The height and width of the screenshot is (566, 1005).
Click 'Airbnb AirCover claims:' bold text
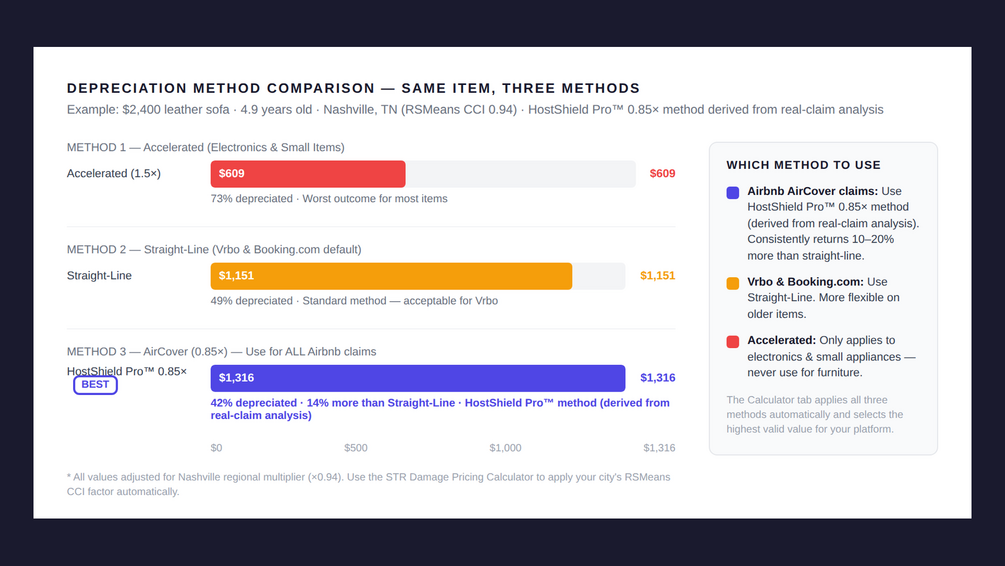(813, 191)
